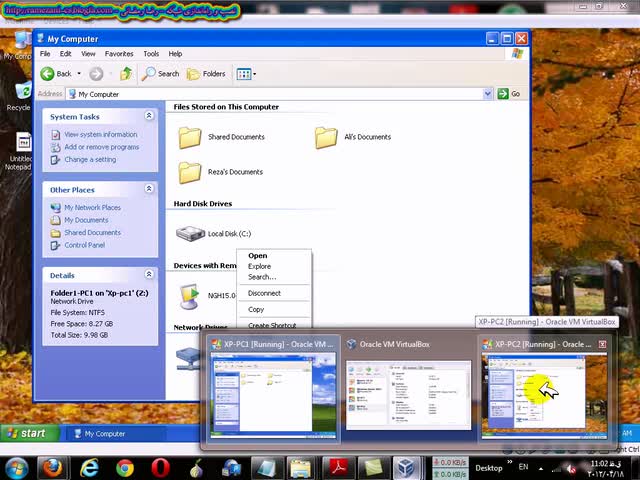The image size is (640, 480).
Task: Click the VirtualBox cube taskbar icon
Action: pyautogui.click(x=406, y=468)
